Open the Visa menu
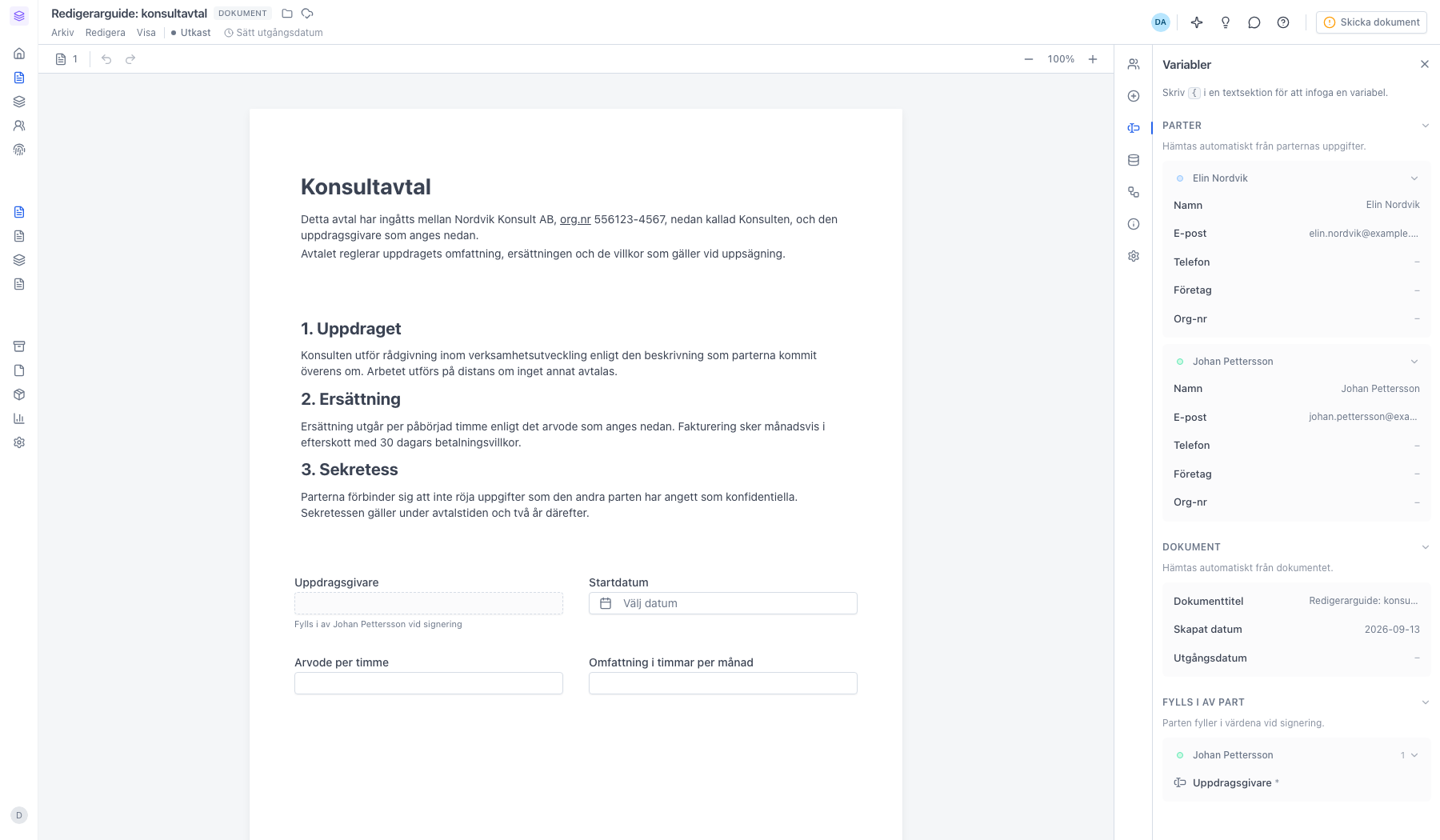 (x=146, y=33)
